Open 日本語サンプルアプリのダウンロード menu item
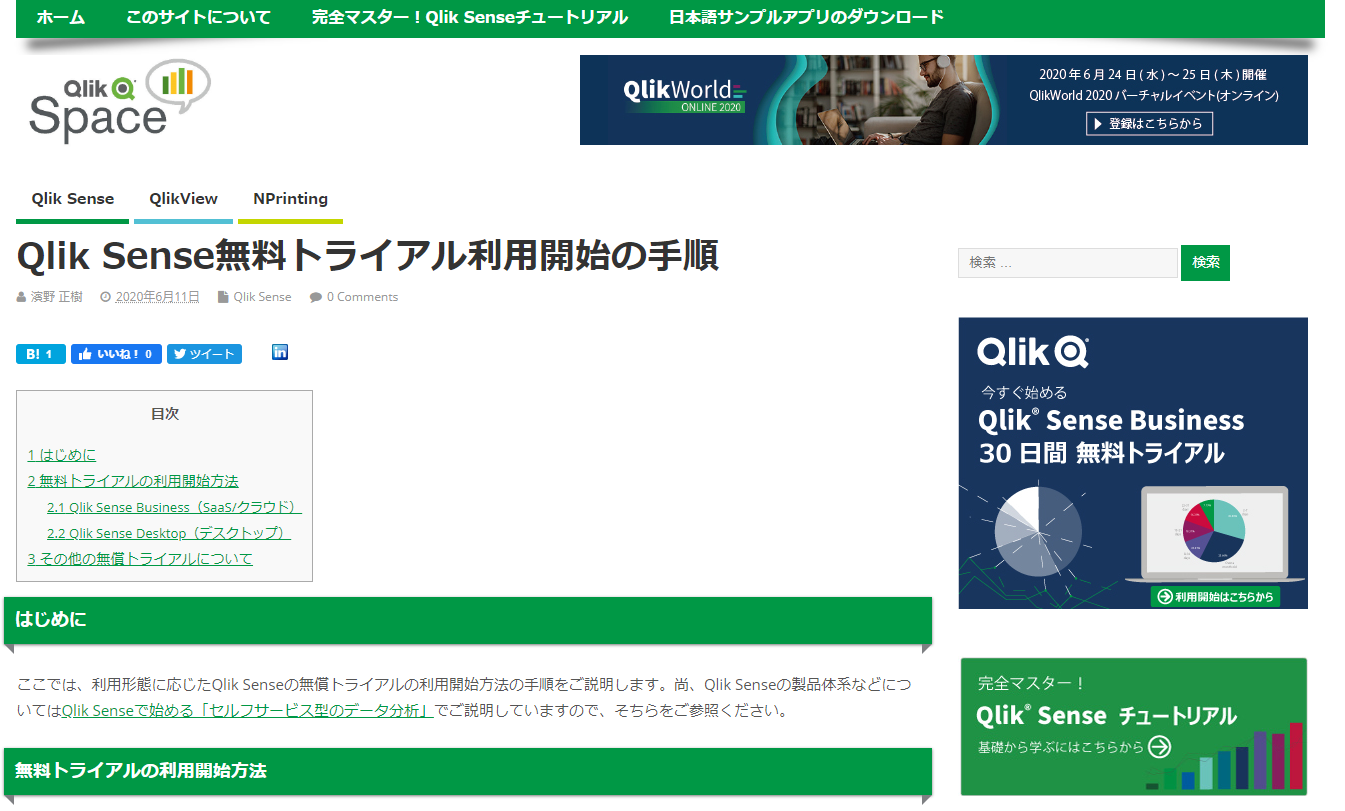Image resolution: width=1345 pixels, height=811 pixels. pyautogui.click(x=807, y=17)
